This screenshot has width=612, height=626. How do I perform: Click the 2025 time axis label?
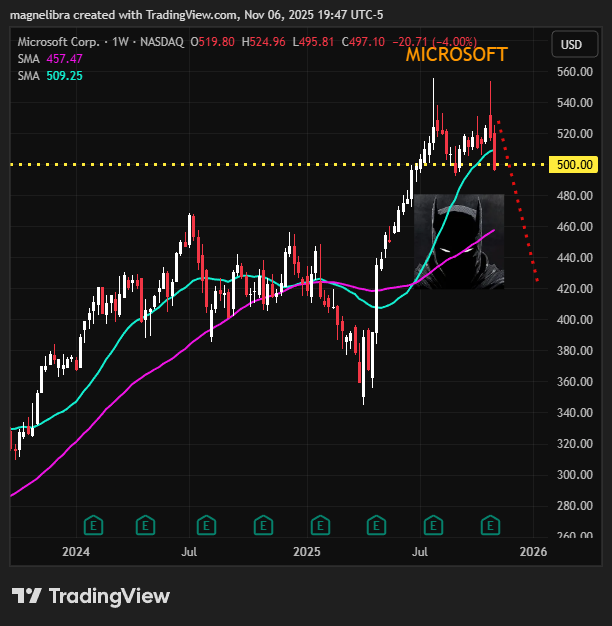coord(307,552)
